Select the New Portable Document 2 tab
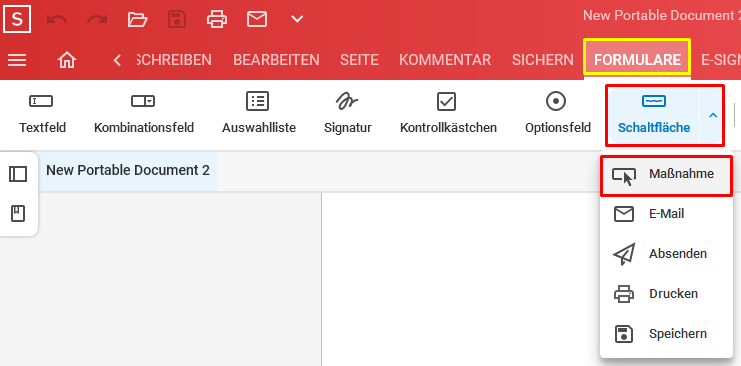 point(128,171)
